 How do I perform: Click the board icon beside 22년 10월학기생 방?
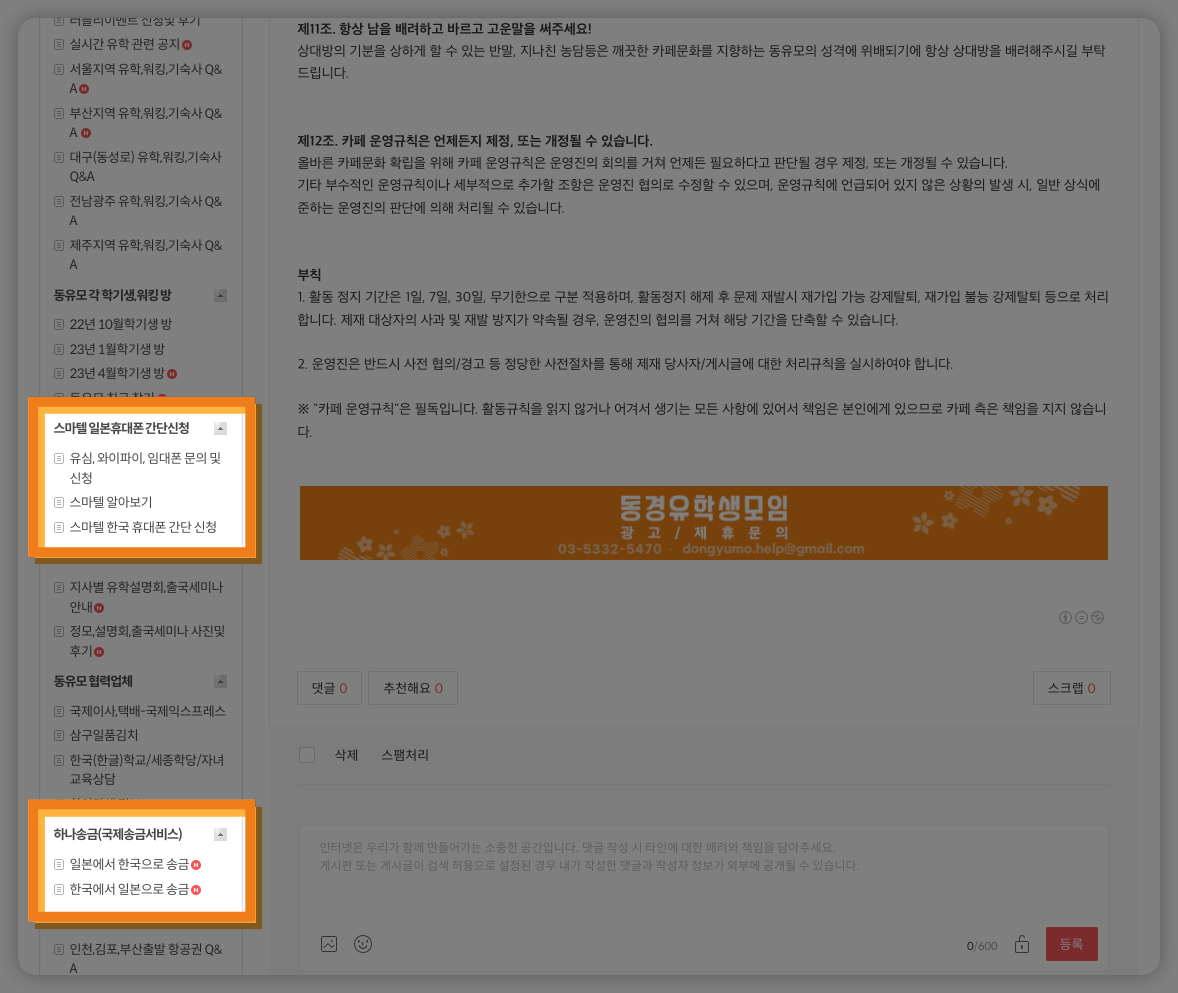[x=59, y=324]
